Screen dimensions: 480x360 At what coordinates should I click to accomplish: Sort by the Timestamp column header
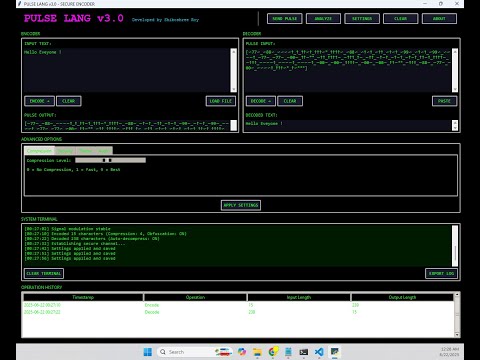click(83, 297)
